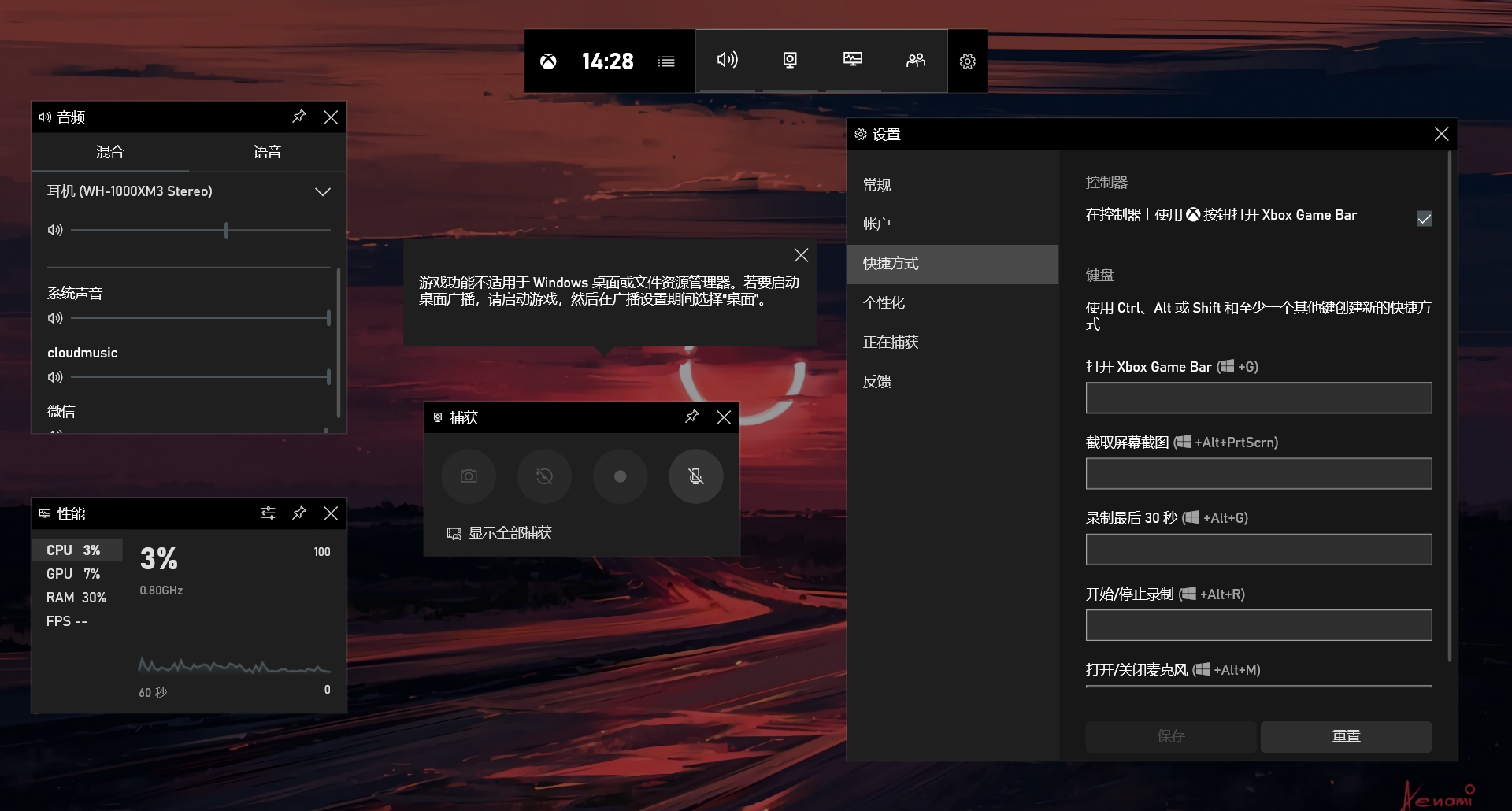Open performance options in 性能 widget
Viewport: 1512px width, 811px height.
click(x=268, y=513)
